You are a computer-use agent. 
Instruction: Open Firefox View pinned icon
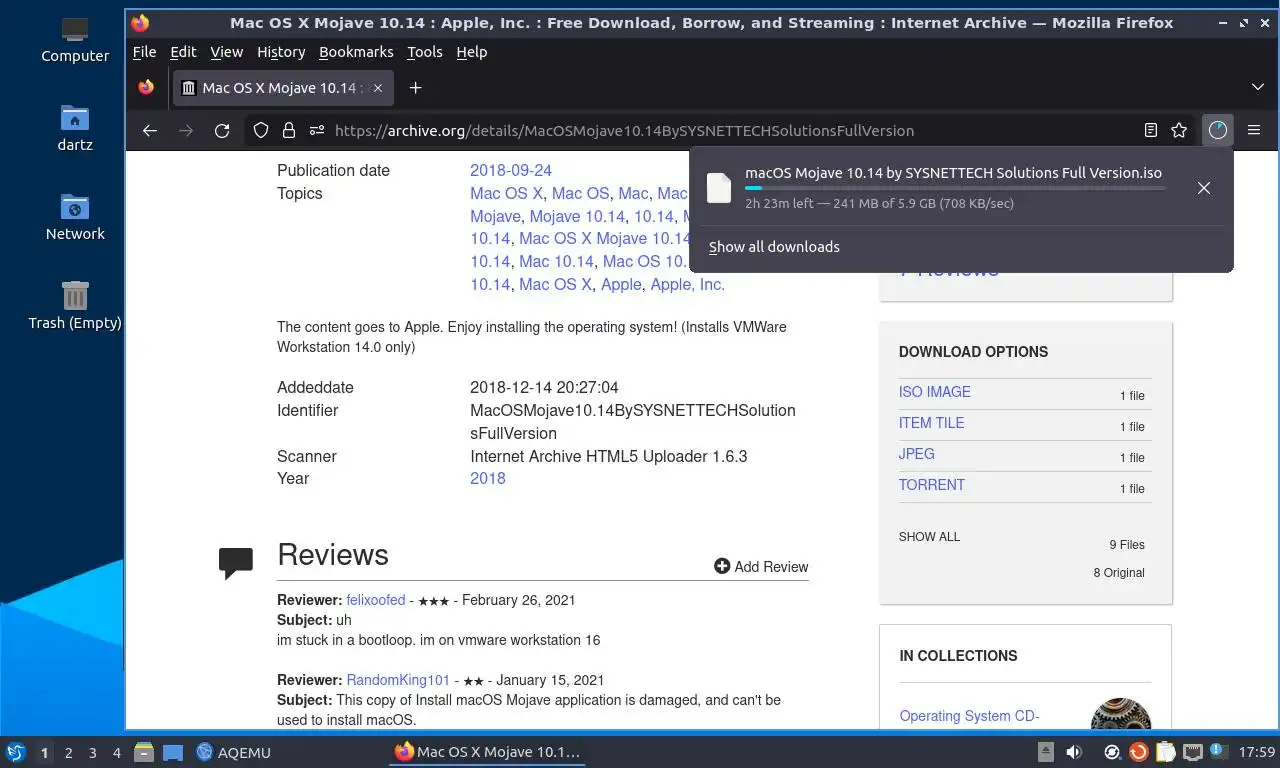pos(146,87)
